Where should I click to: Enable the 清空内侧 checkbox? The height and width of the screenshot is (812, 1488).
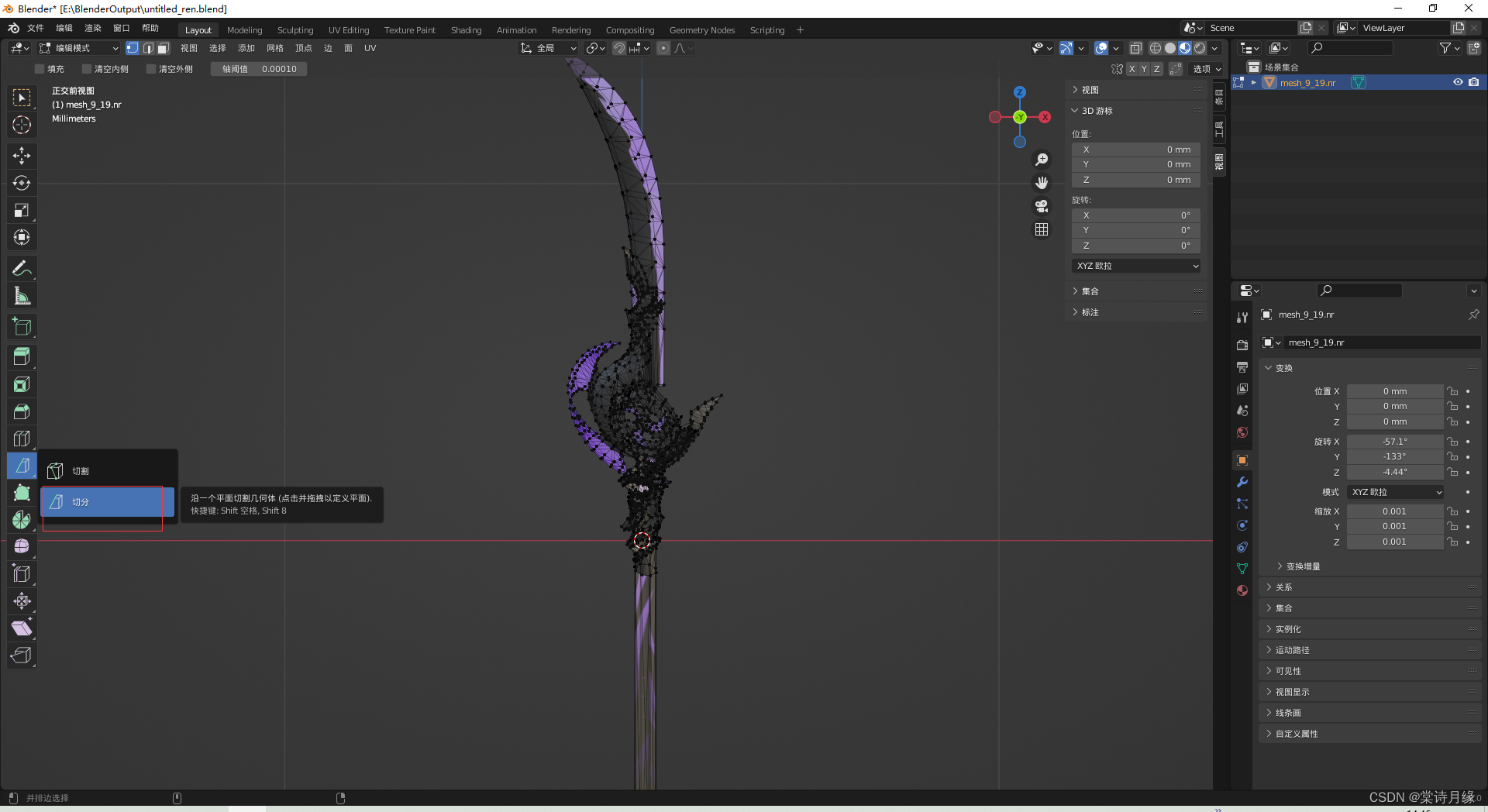[87, 69]
